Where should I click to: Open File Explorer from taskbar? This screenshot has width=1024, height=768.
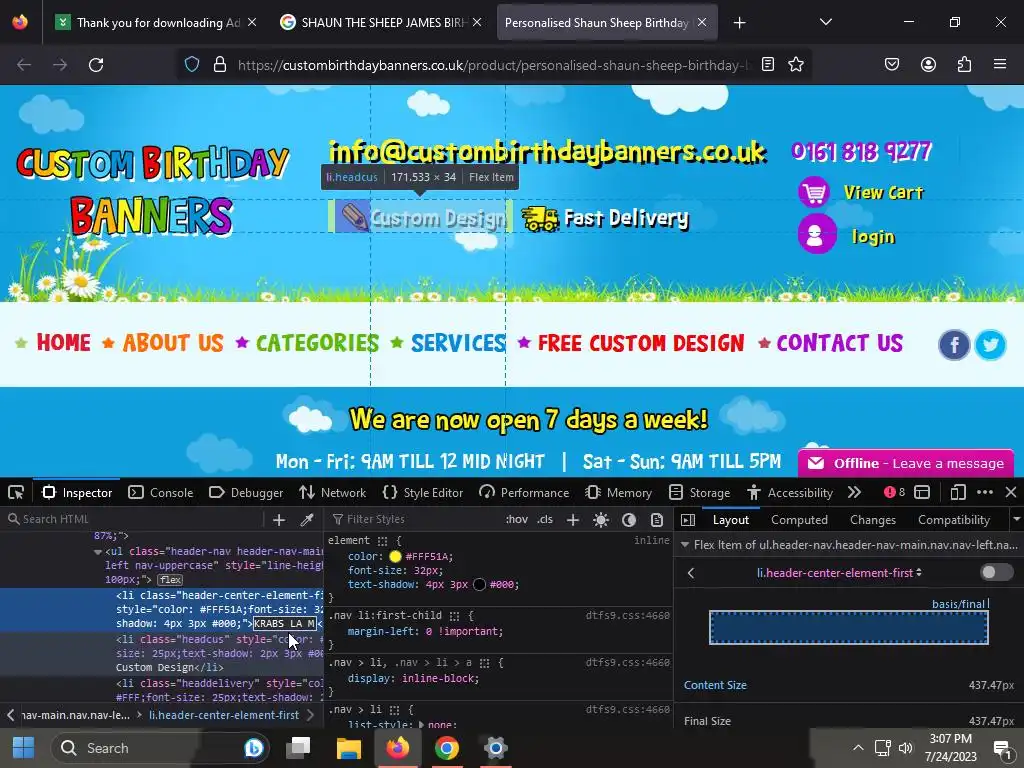(349, 748)
